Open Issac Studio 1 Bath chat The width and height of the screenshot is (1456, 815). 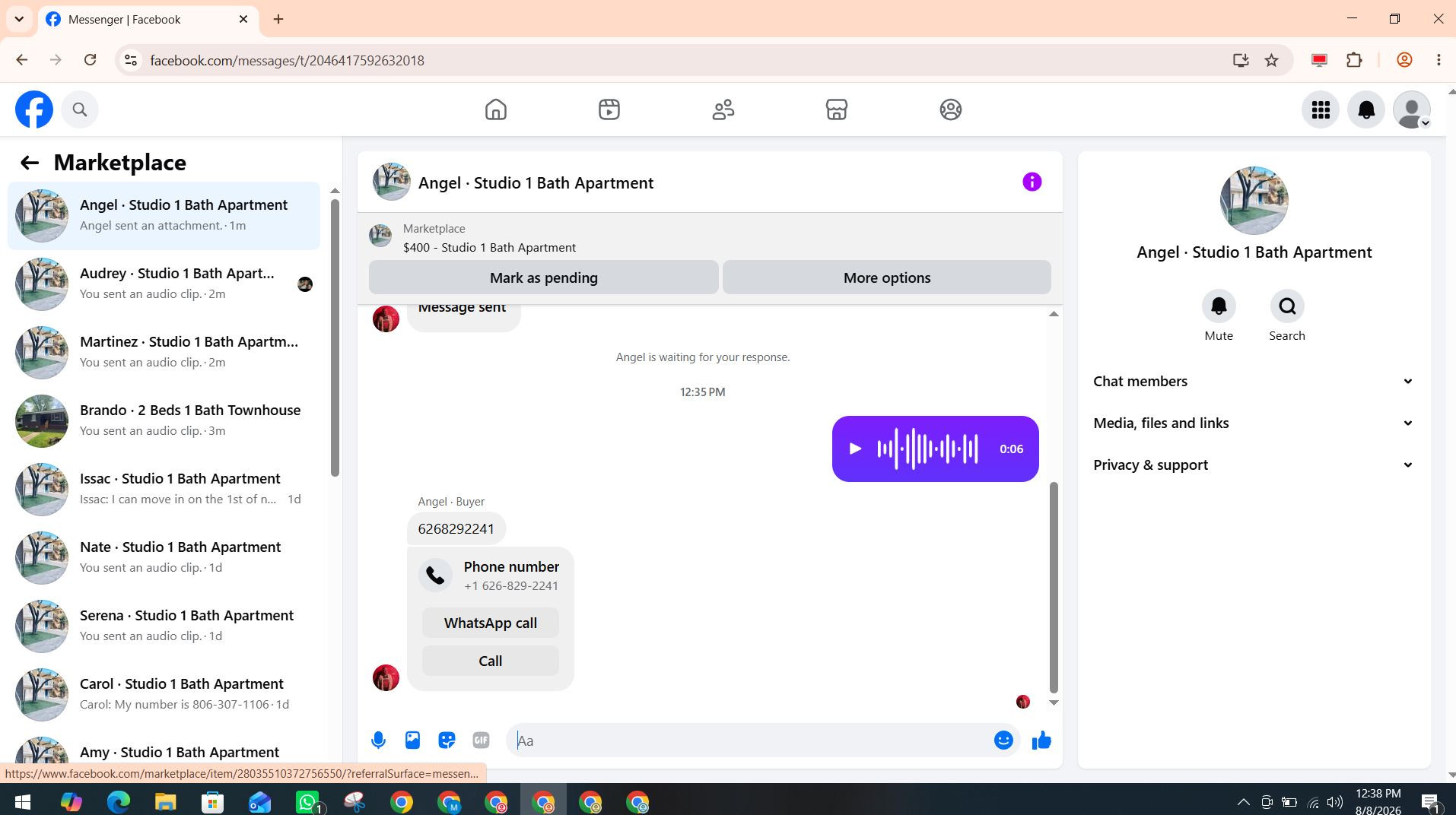pyautogui.click(x=164, y=490)
